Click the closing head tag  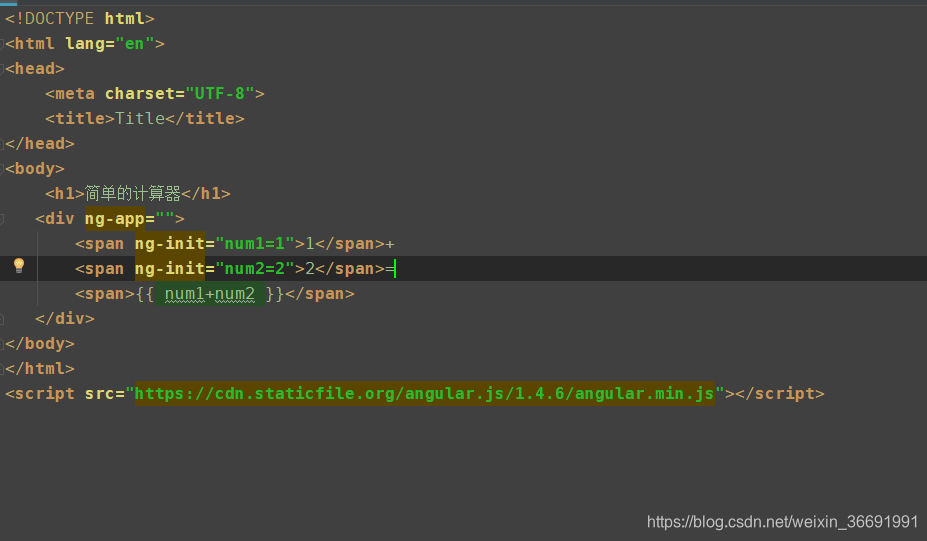point(40,144)
